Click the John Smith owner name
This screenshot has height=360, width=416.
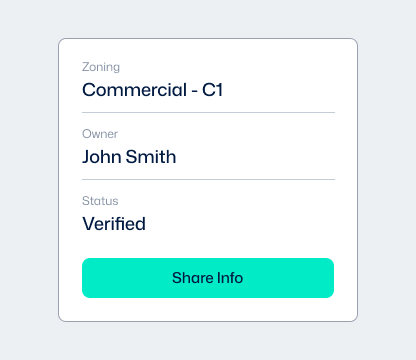(x=129, y=157)
